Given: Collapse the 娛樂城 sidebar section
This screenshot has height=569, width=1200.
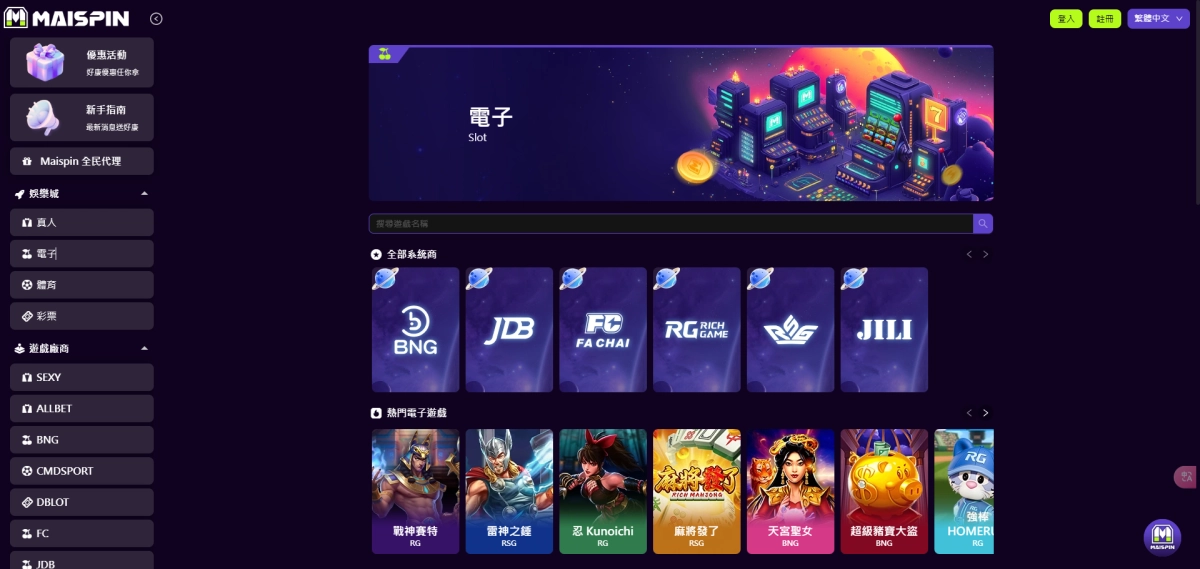Looking at the screenshot, I should (x=144, y=193).
